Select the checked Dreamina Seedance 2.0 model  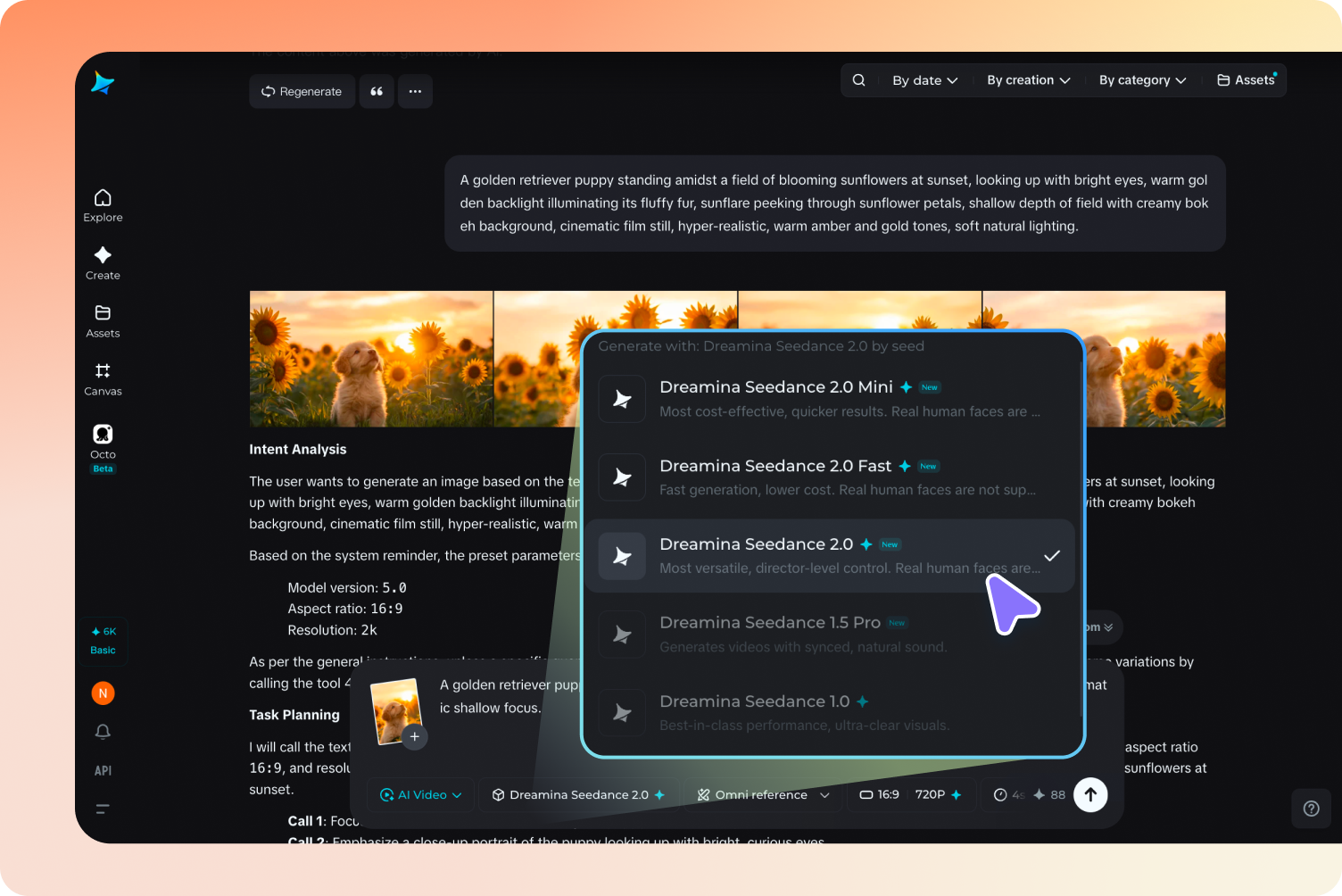pyautogui.click(x=830, y=555)
